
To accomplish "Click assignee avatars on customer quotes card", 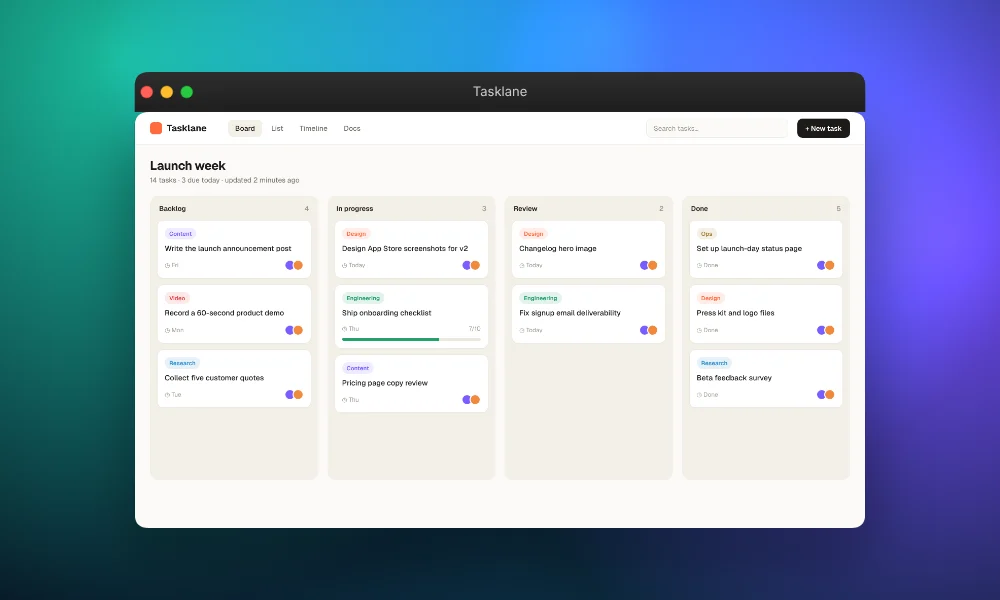I will [294, 395].
